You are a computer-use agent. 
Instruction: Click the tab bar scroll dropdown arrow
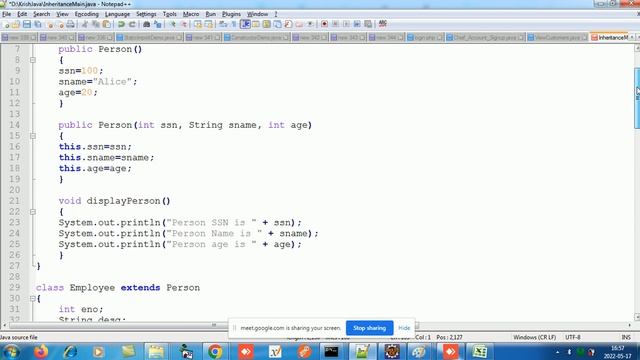632,38
